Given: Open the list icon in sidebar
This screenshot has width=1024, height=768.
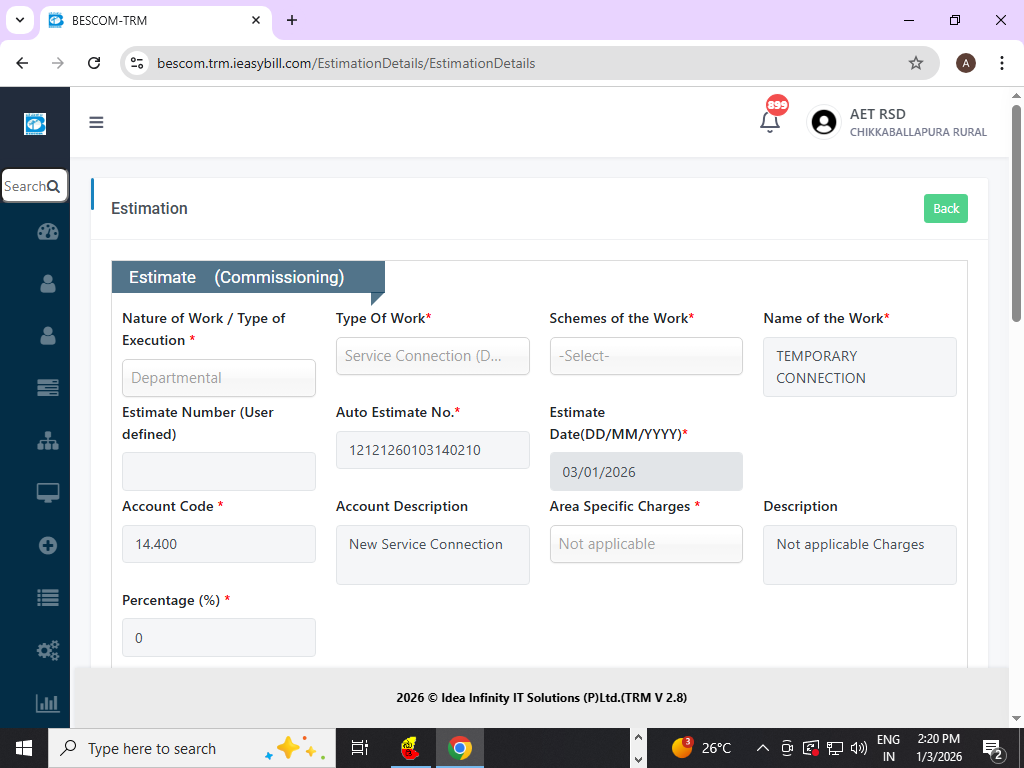Looking at the screenshot, I should tap(48, 598).
